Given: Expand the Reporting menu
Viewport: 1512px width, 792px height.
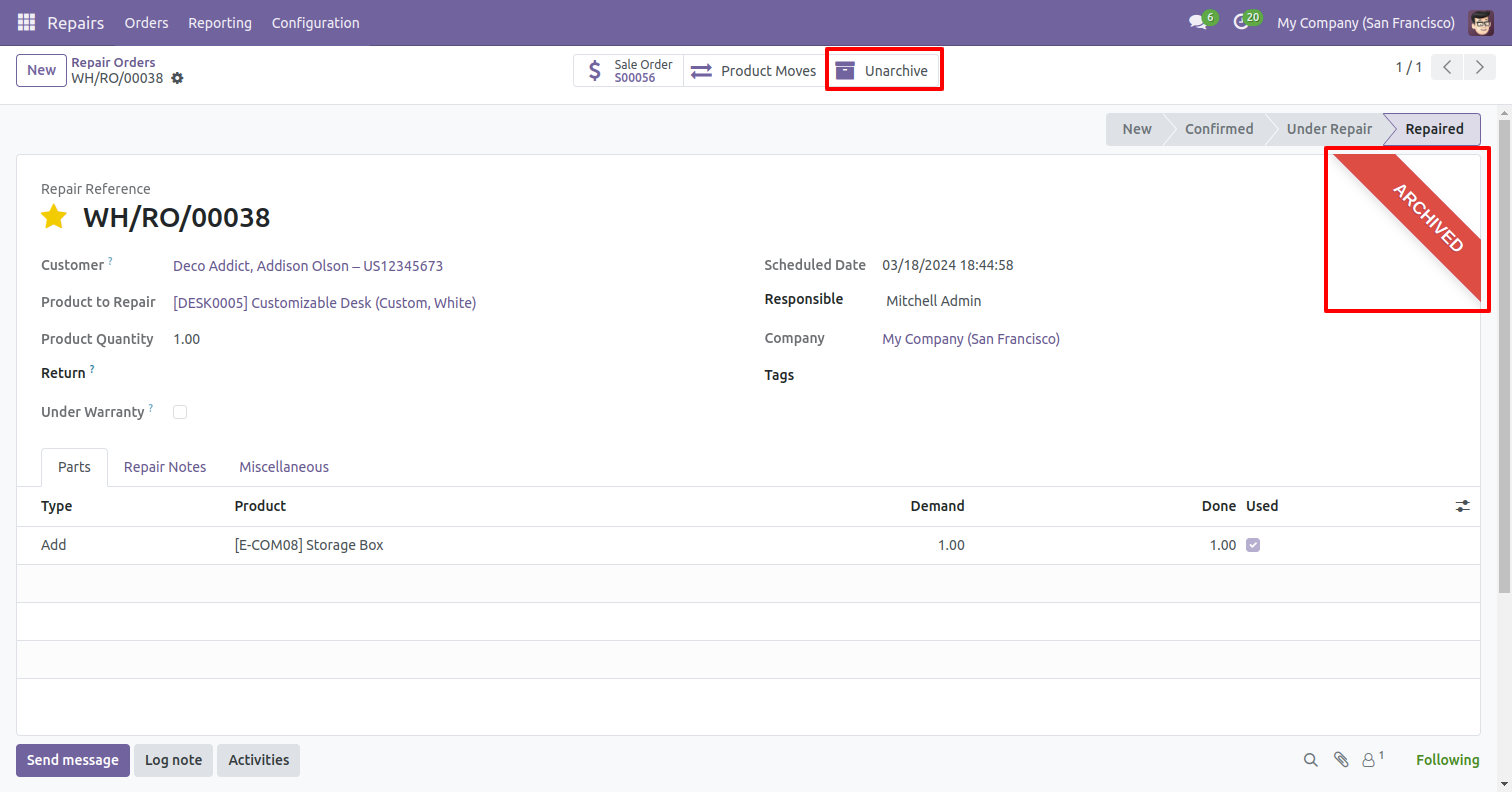Looking at the screenshot, I should tap(220, 22).
